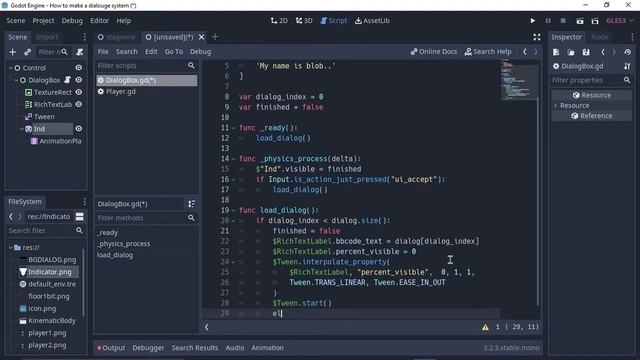Toggle visibility of Ind node
The width and height of the screenshot is (640, 360).
click(79, 129)
